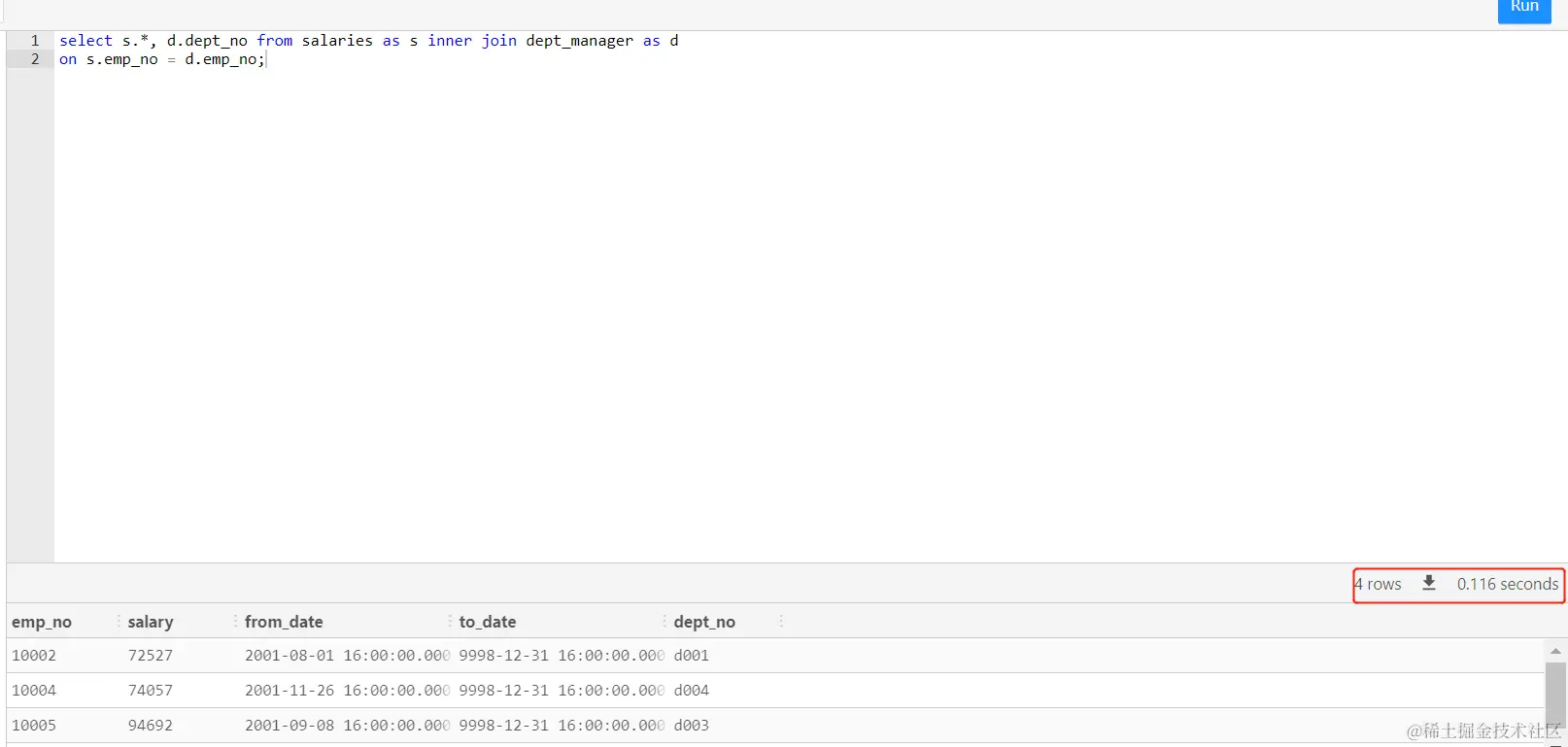The image size is (1568, 747).
Task: Sort by the from_date column header
Action: [284, 622]
